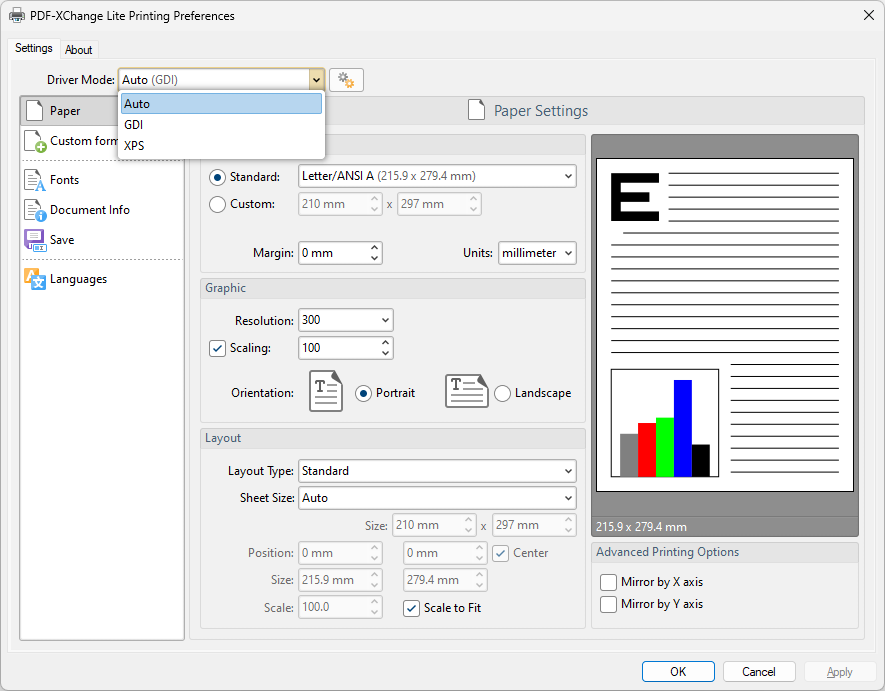Viewport: 885px width, 691px height.
Task: Click the Landscape orientation page icon
Action: (x=466, y=391)
